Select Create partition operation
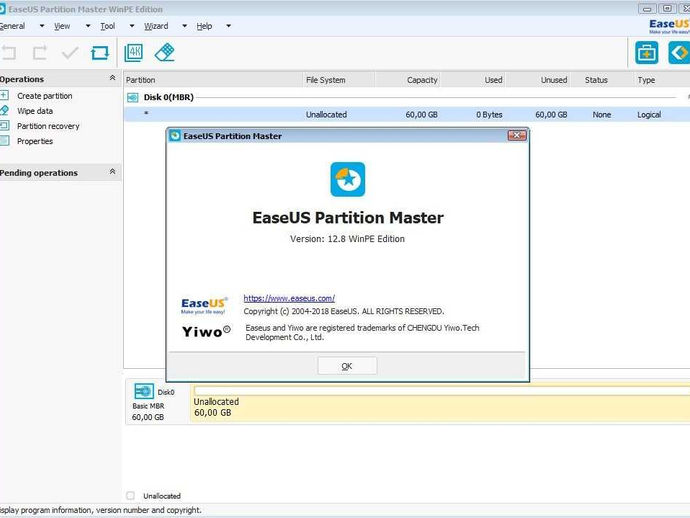The width and height of the screenshot is (690, 518). pos(44,96)
